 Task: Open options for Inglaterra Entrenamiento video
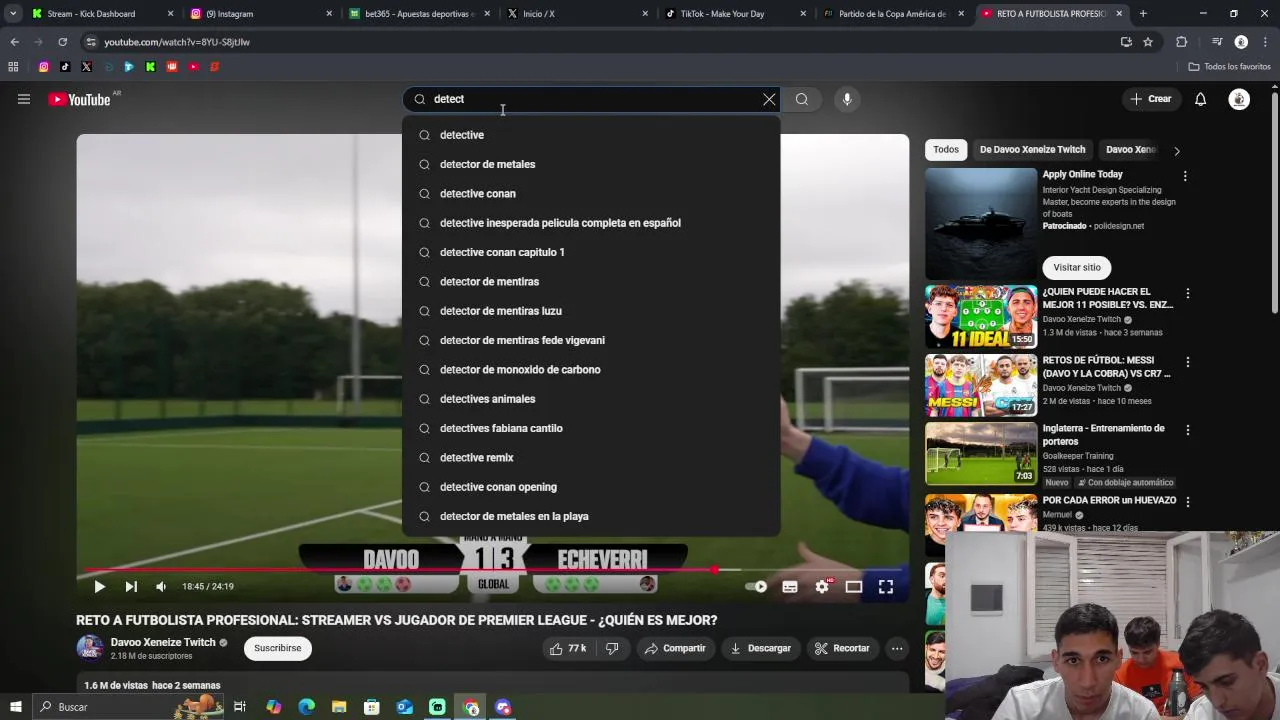pyautogui.click(x=1188, y=430)
